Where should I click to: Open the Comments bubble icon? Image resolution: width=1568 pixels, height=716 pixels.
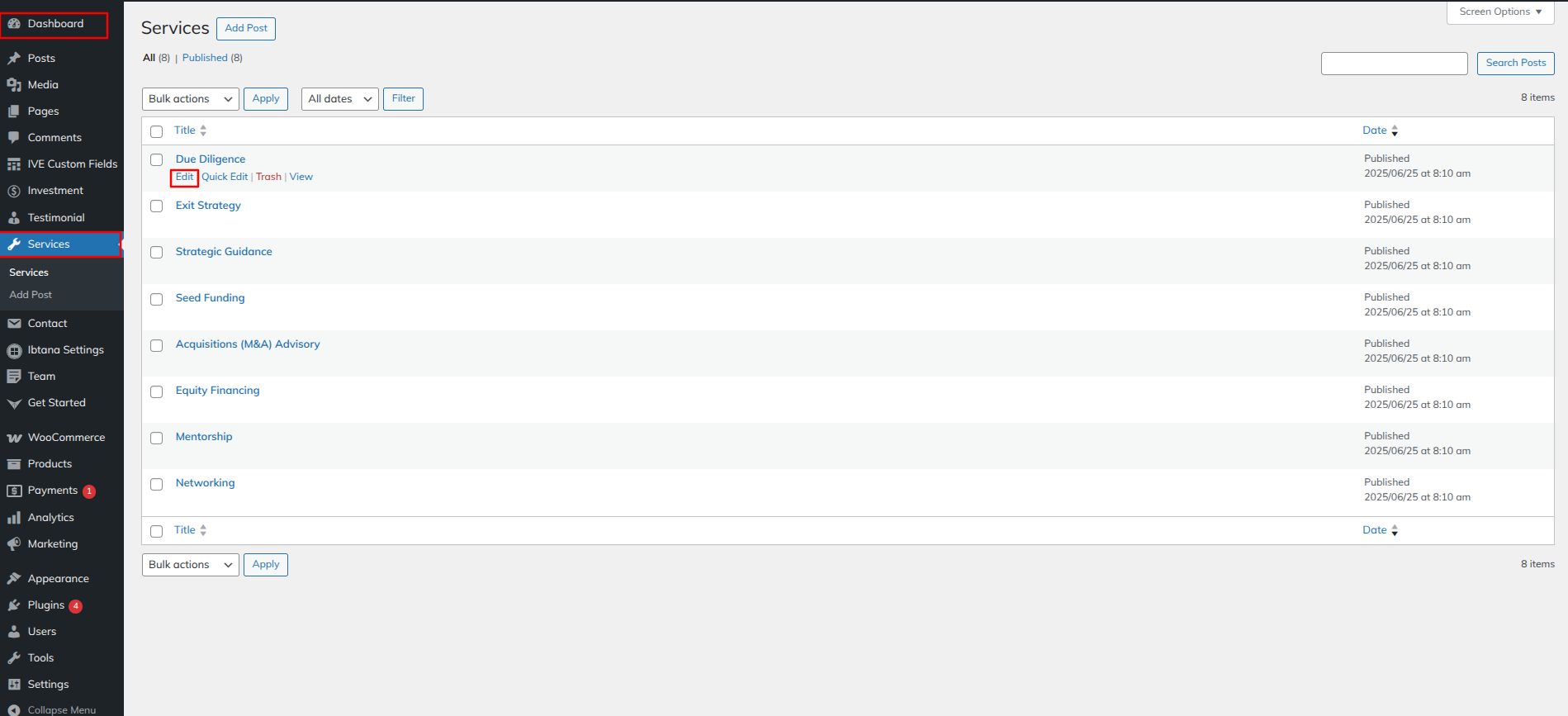point(14,138)
